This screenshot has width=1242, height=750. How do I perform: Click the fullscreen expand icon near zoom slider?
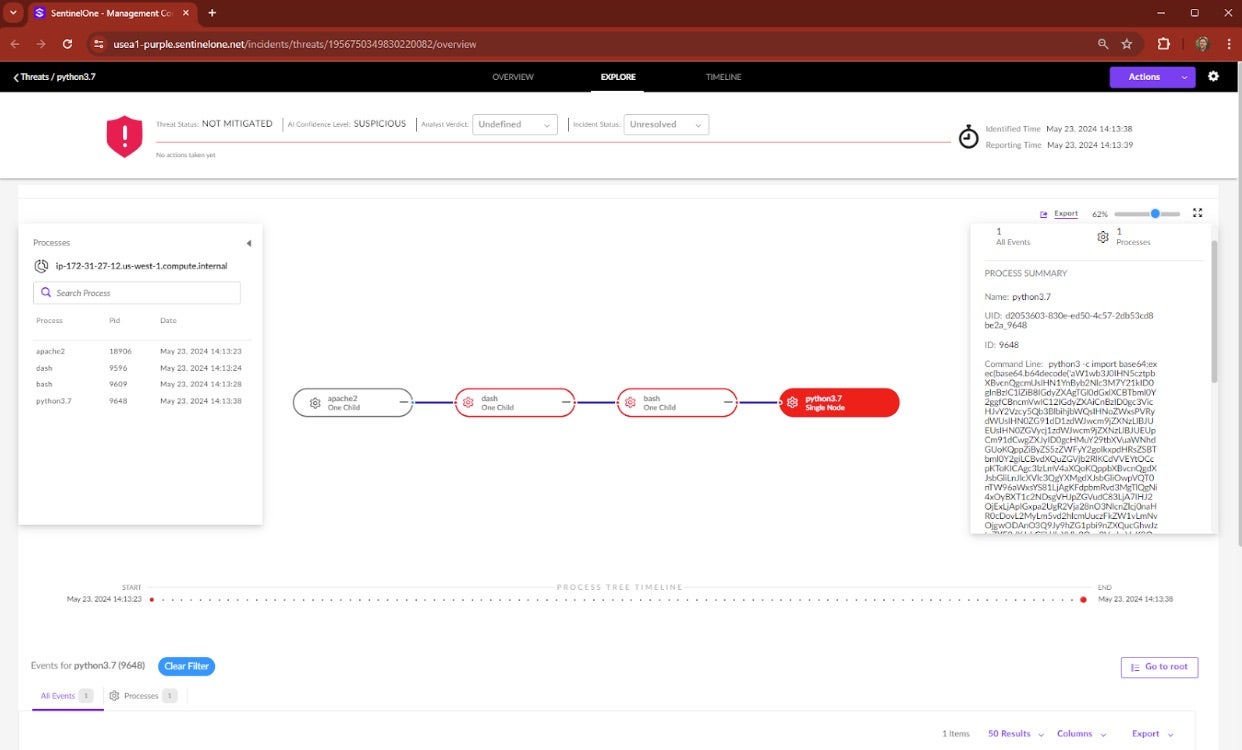[1197, 213]
